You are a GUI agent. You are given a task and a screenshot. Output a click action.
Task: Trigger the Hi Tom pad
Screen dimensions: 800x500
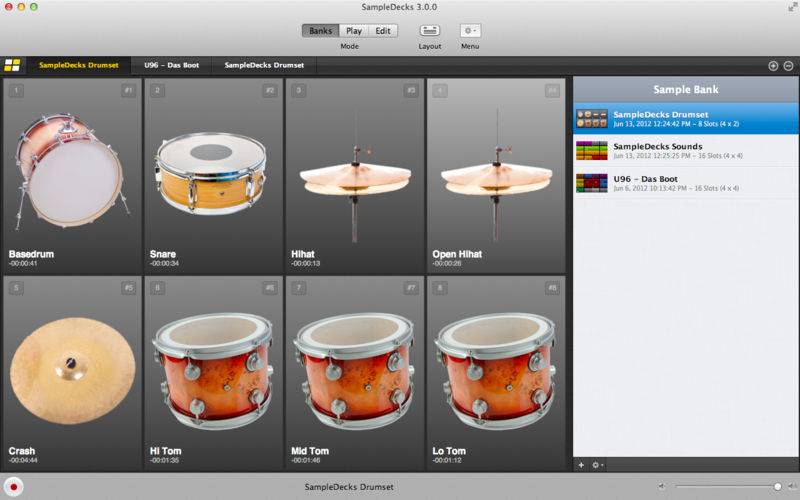point(214,373)
